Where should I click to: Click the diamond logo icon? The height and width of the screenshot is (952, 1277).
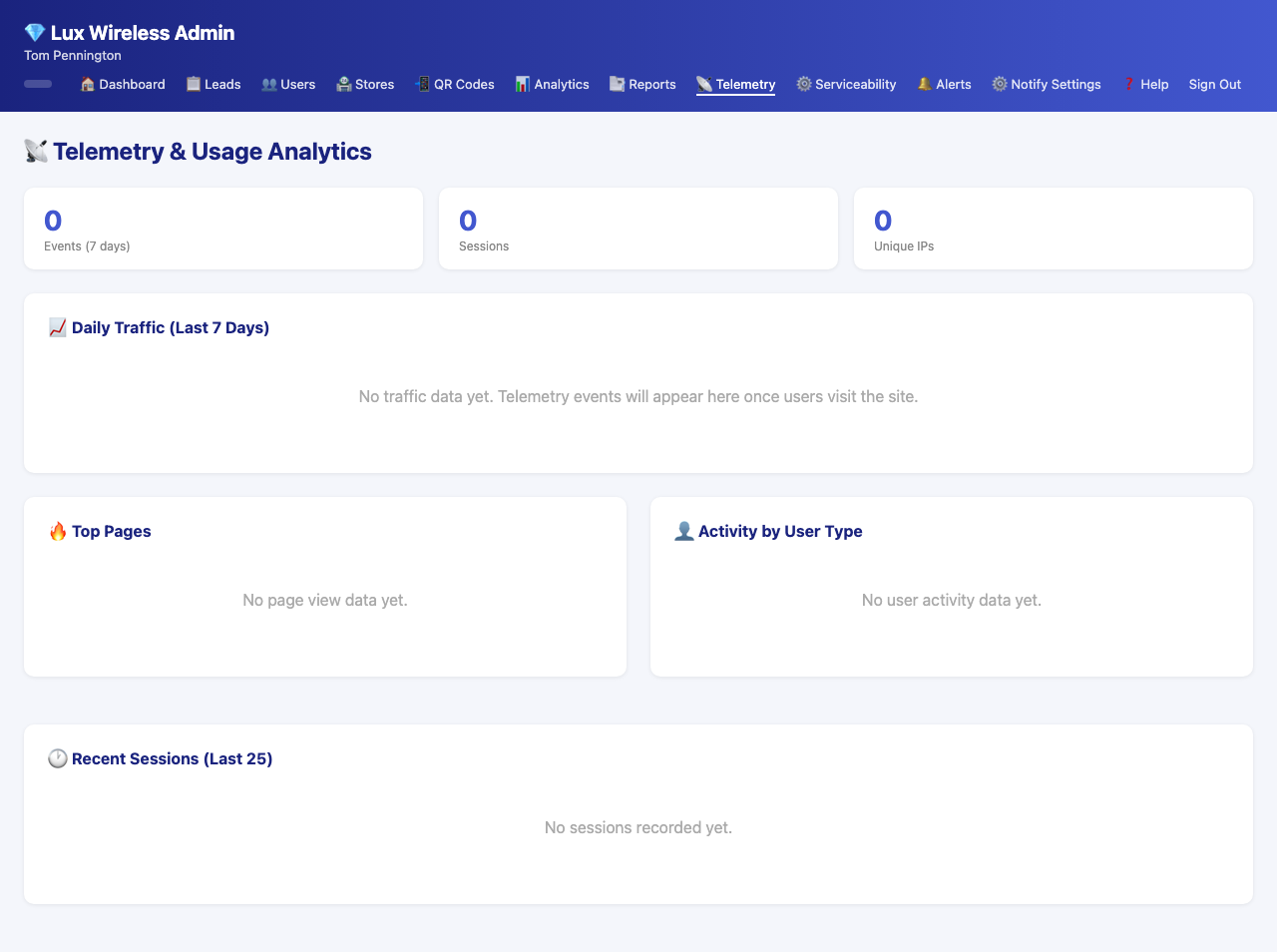pos(35,33)
